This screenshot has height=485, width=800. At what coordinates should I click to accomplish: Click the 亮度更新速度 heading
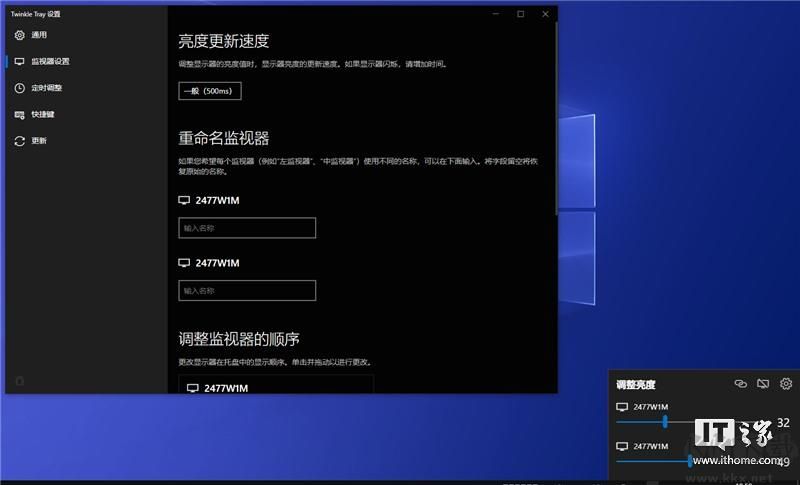coord(223,41)
